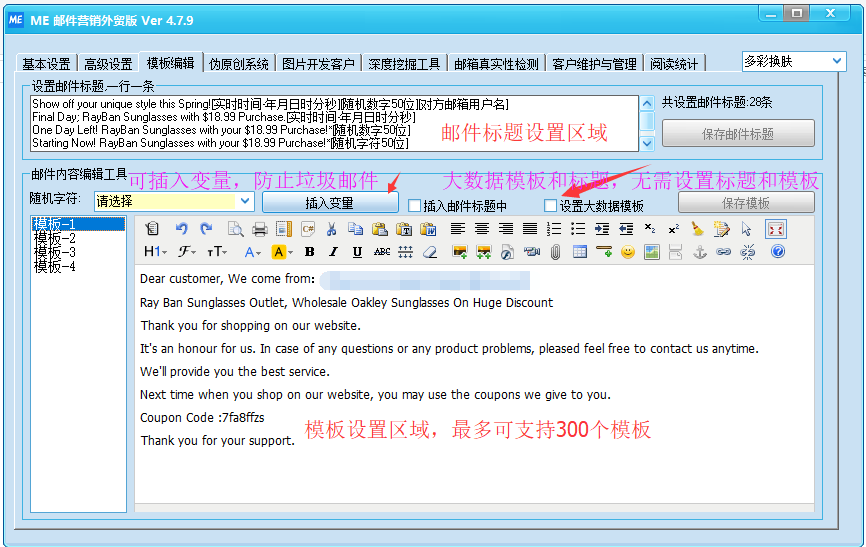Click the paste clipboard icon

pyautogui.click(x=379, y=229)
